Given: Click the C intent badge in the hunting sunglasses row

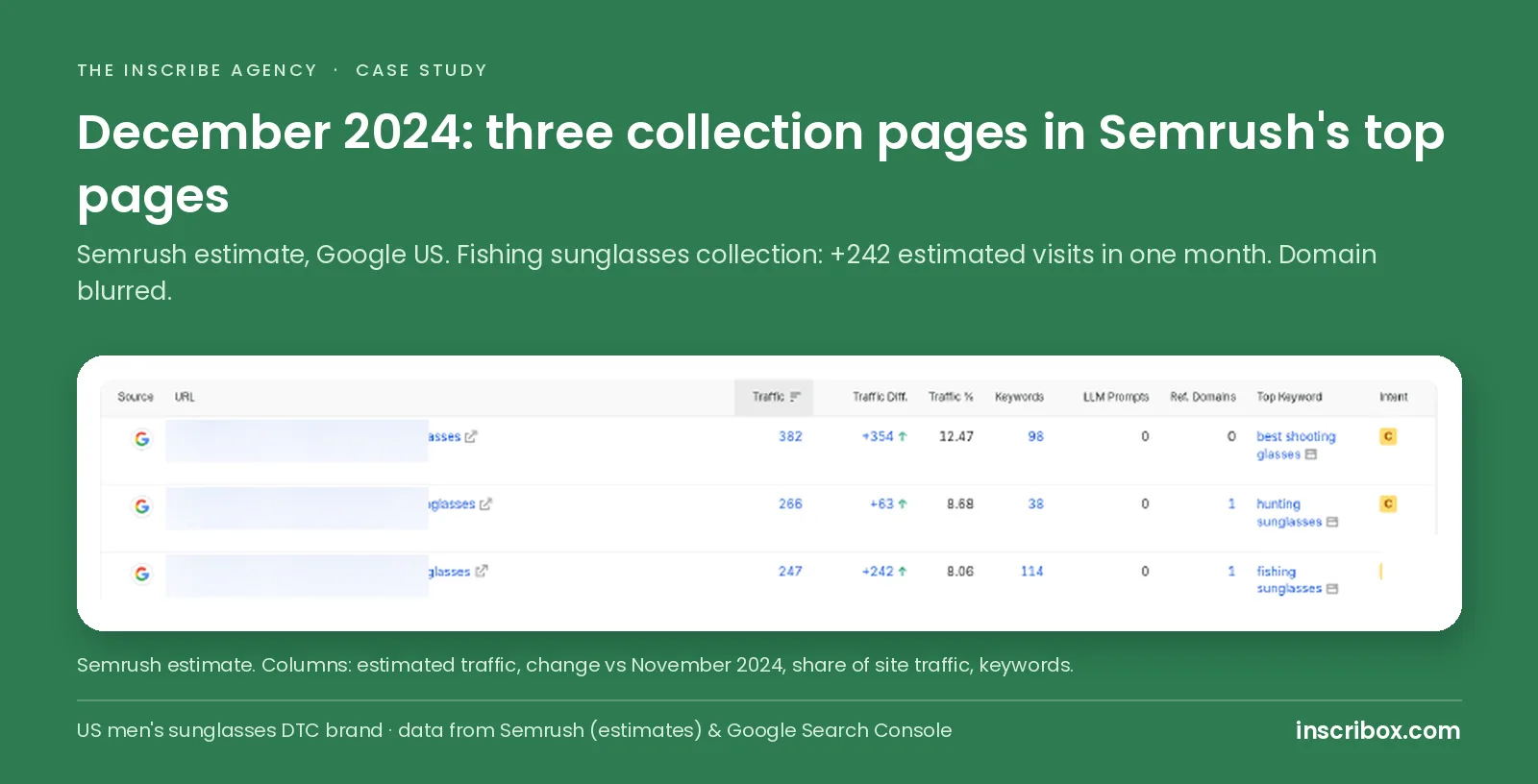Looking at the screenshot, I should (1388, 503).
